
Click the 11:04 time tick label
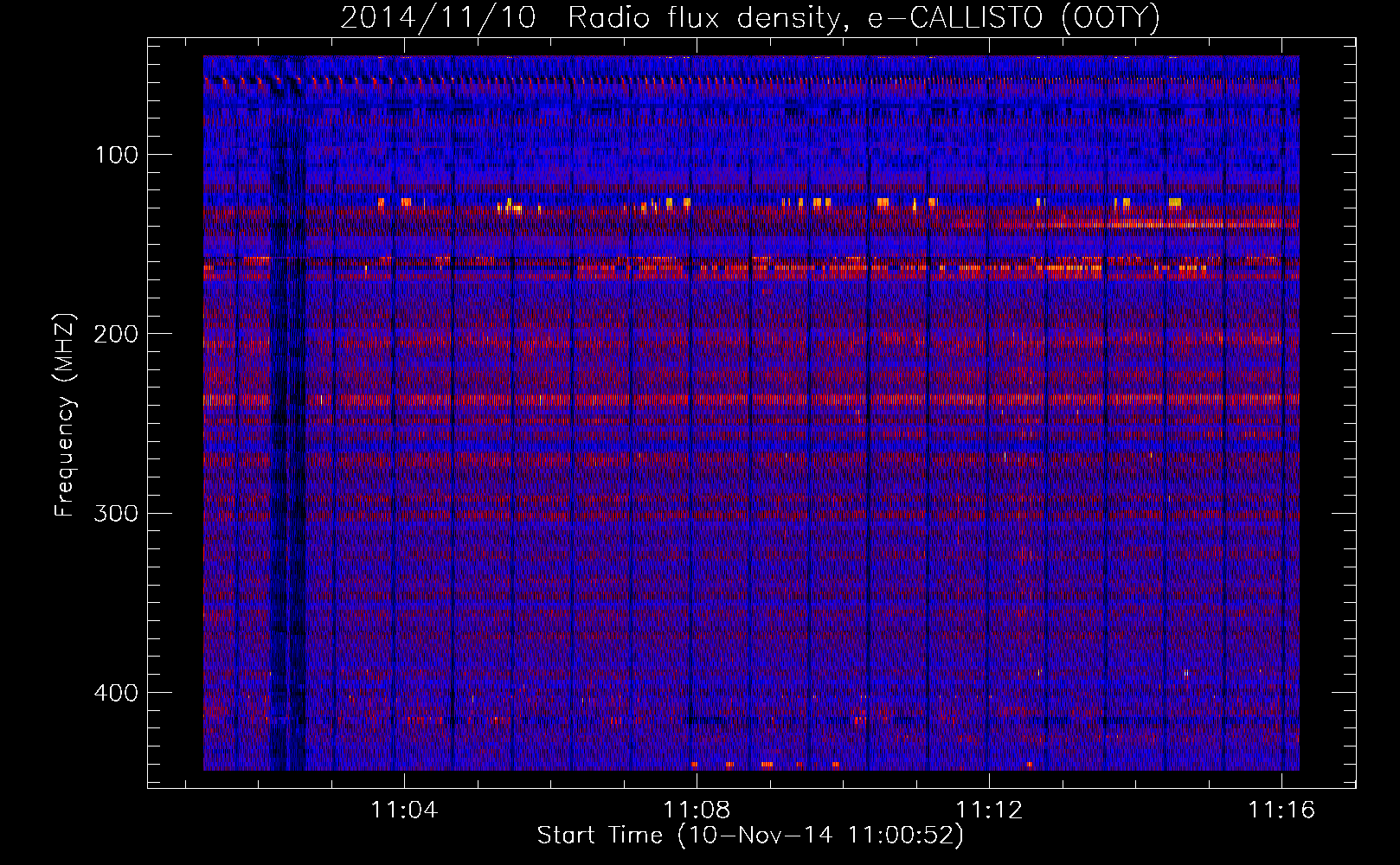(404, 810)
